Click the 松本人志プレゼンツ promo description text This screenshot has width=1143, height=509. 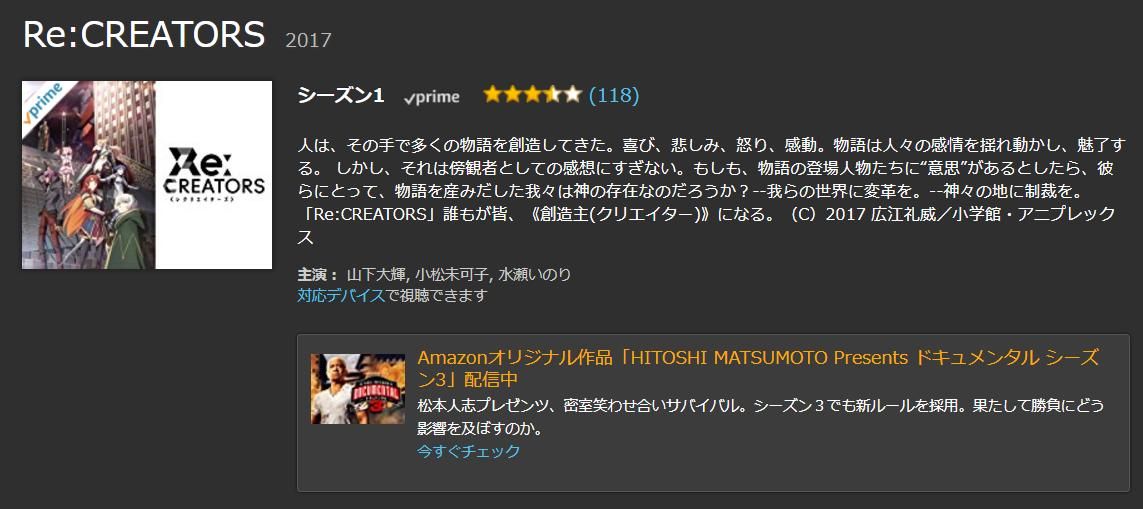[x=761, y=416]
